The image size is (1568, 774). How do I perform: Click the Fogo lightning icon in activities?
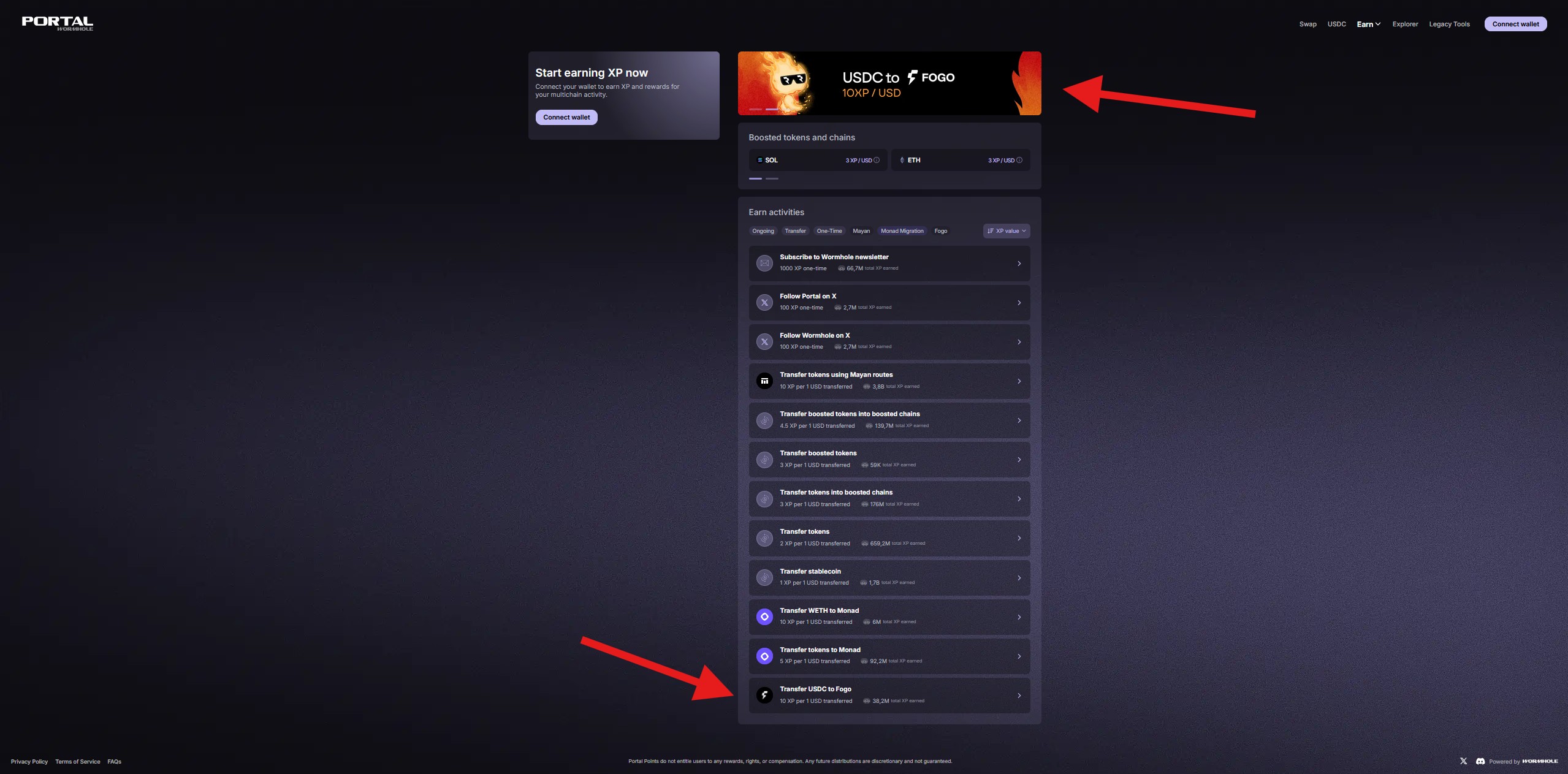coord(764,695)
